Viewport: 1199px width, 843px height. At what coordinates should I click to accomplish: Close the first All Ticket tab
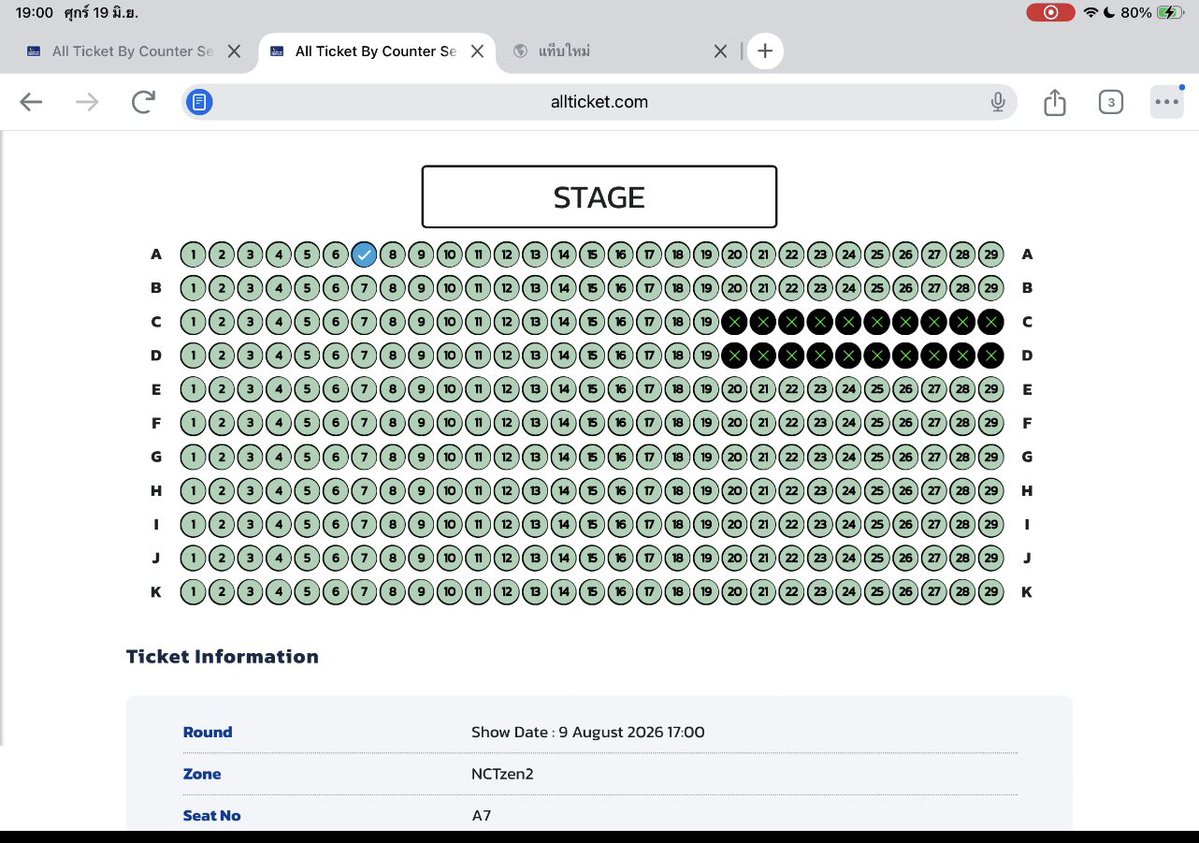point(235,51)
